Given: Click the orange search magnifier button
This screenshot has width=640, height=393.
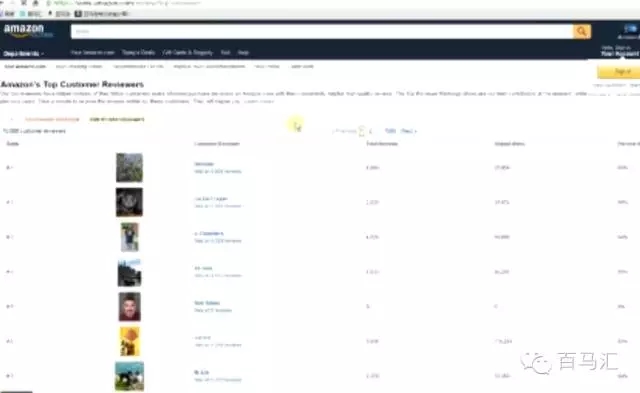Looking at the screenshot, I should [x=582, y=31].
